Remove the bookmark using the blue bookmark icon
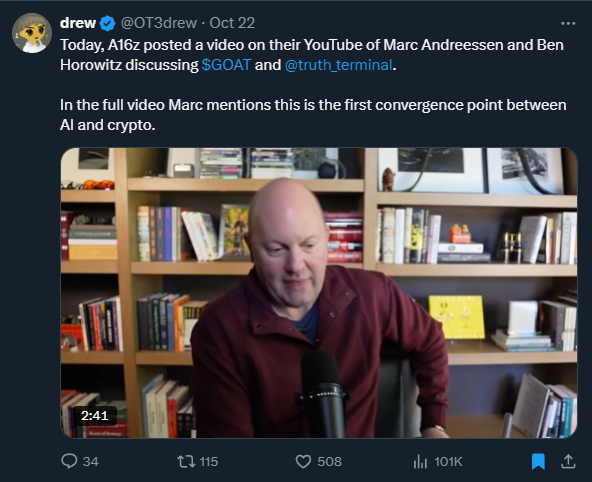592x482 pixels. (538, 461)
